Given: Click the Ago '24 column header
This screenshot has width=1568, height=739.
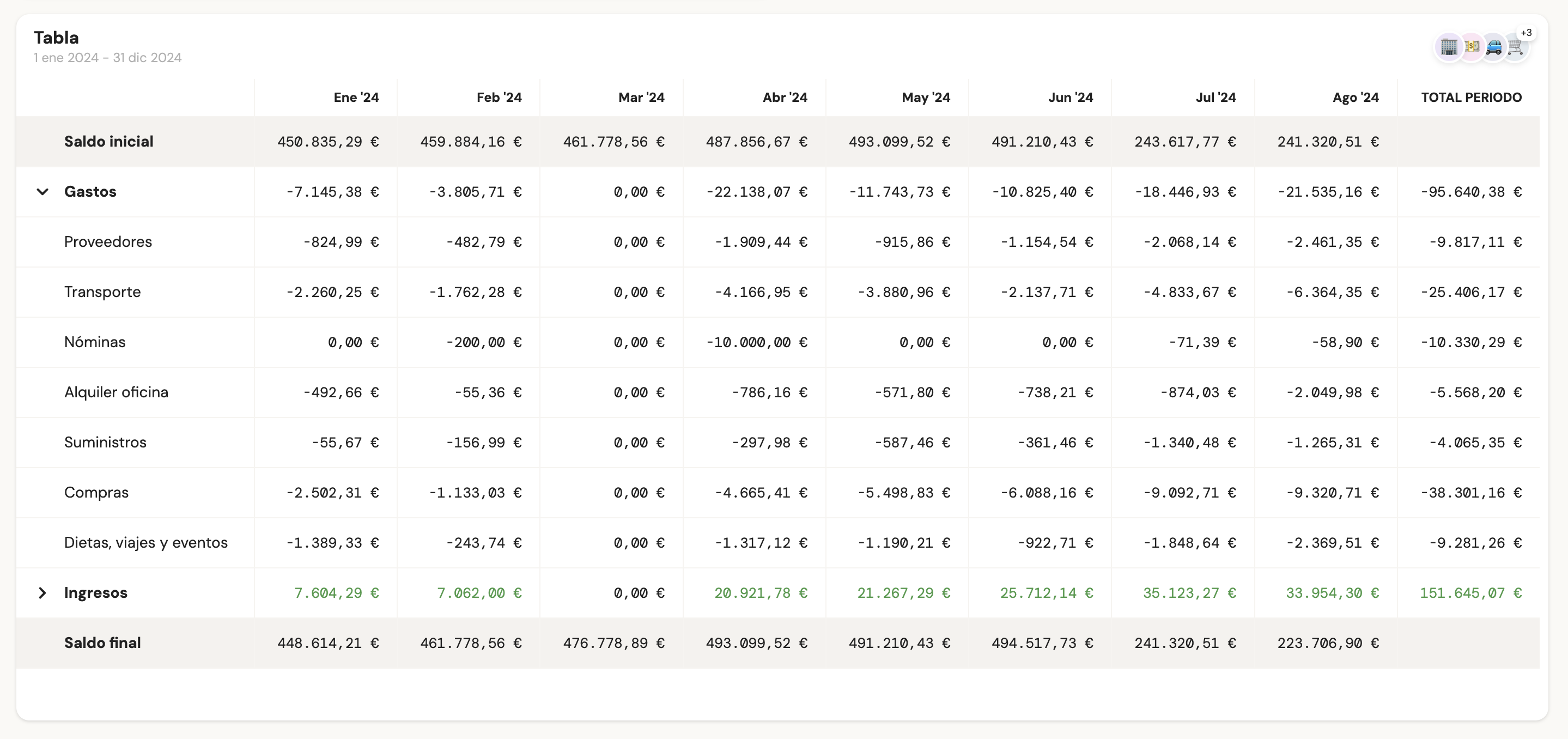Looking at the screenshot, I should point(1356,98).
